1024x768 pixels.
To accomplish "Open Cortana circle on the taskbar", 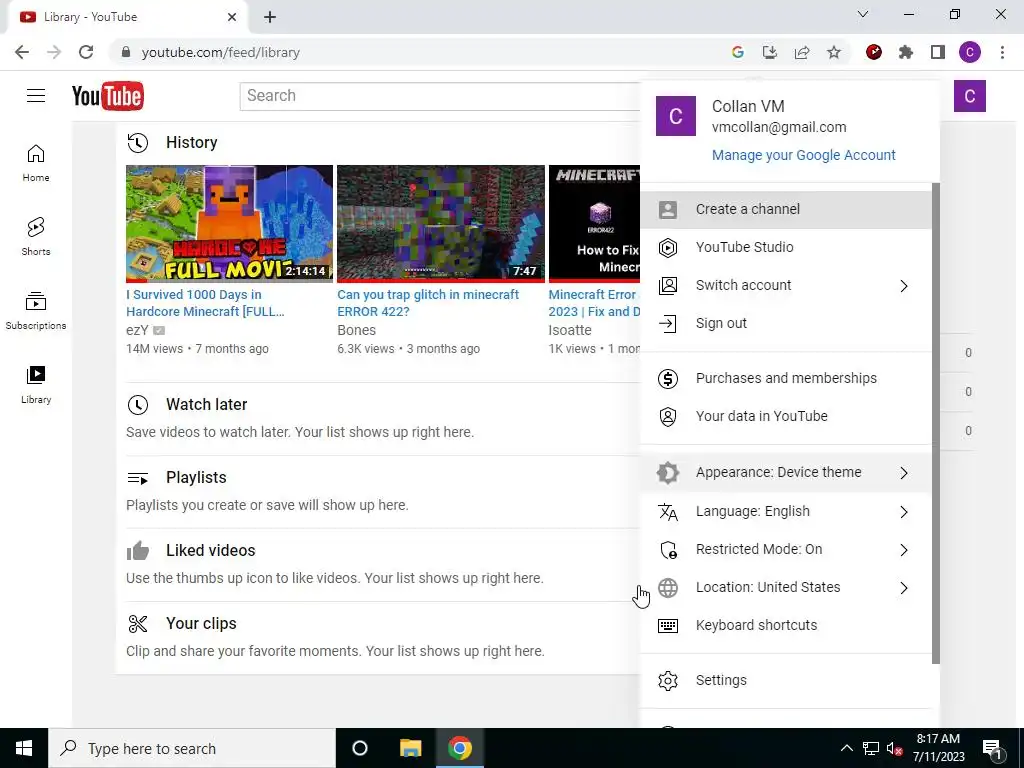I will [x=360, y=748].
